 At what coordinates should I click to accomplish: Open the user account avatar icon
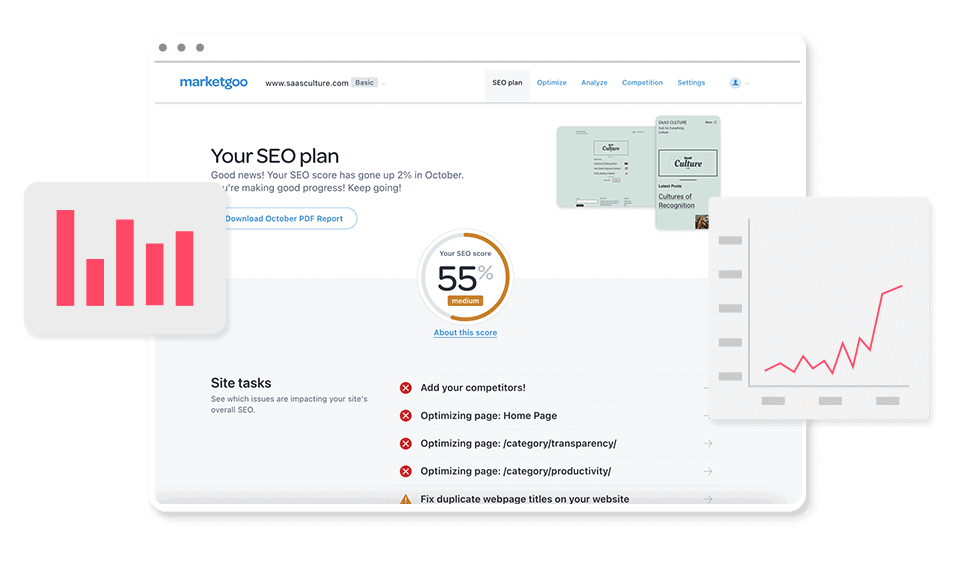tap(735, 83)
